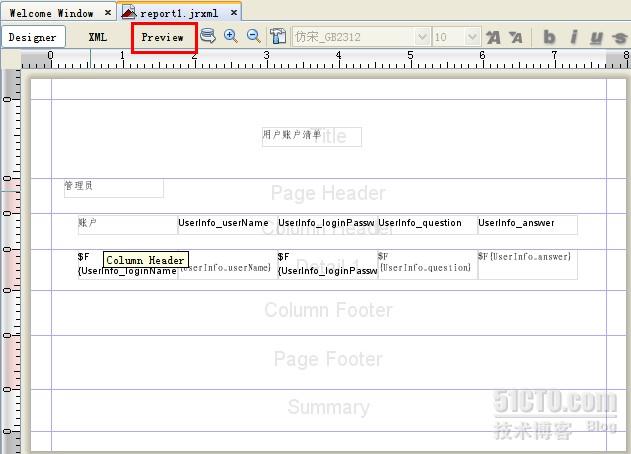The width and height of the screenshot is (631, 454).
Task: Select the UserInfo_userName column header label
Action: pos(228,225)
